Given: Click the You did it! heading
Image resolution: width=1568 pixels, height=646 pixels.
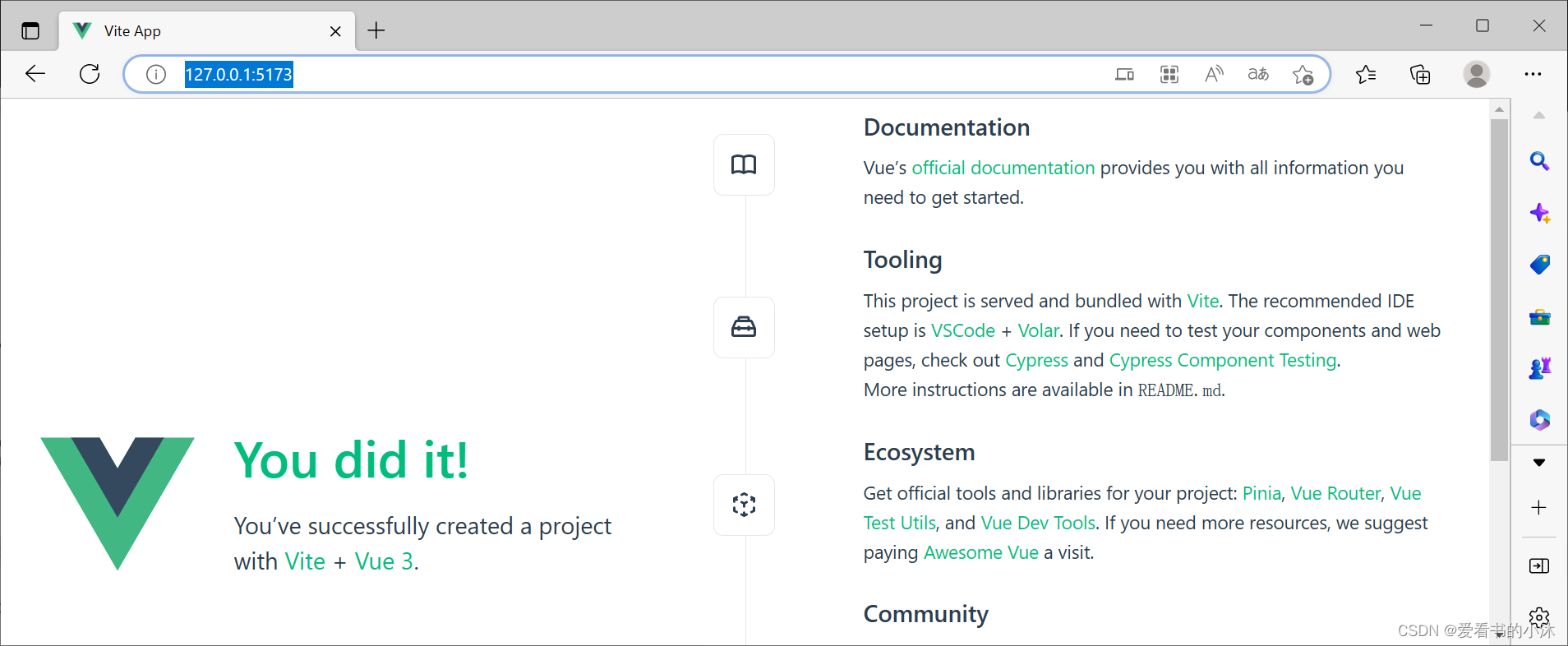Looking at the screenshot, I should (x=352, y=459).
